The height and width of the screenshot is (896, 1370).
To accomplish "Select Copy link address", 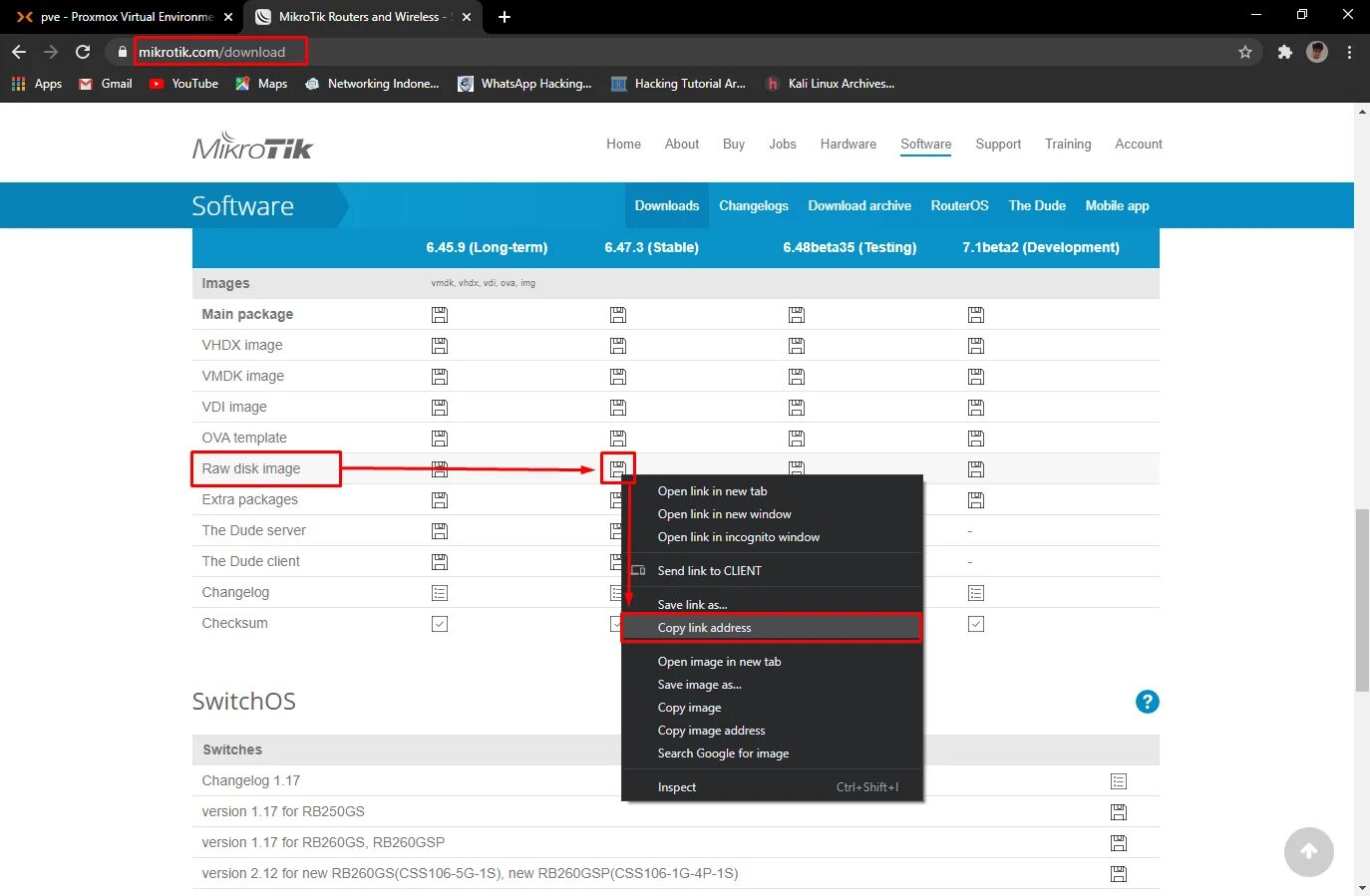I will click(772, 628).
